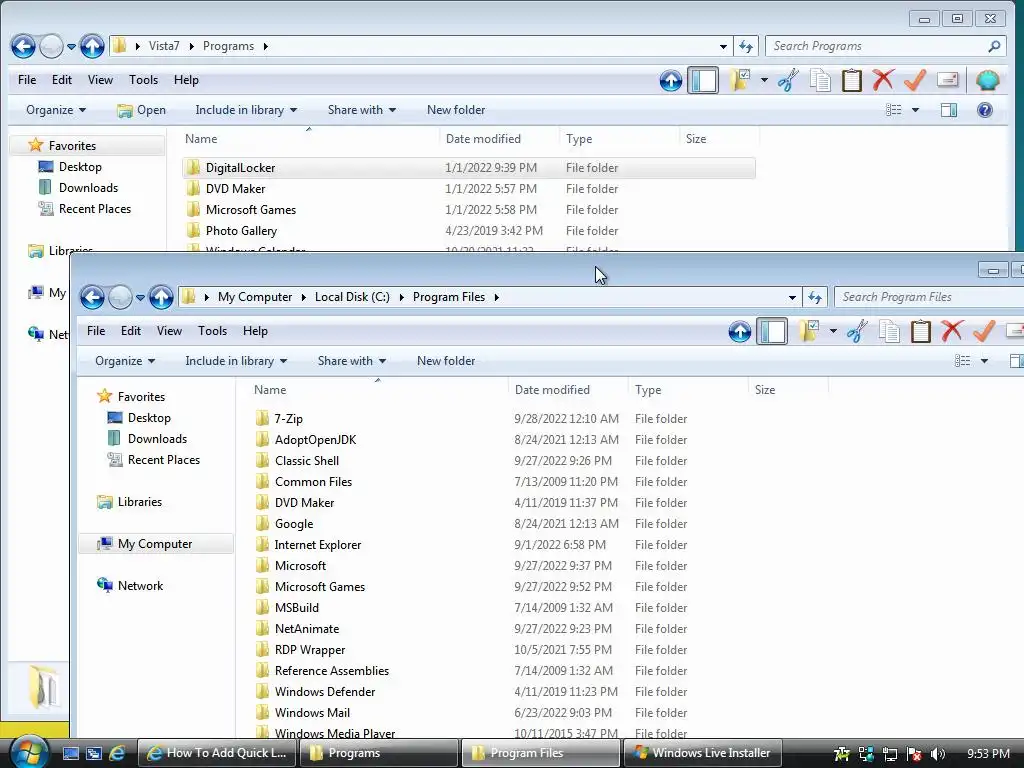Open File menu in Programs window
Image resolution: width=1024 pixels, height=768 pixels.
pyautogui.click(x=27, y=80)
